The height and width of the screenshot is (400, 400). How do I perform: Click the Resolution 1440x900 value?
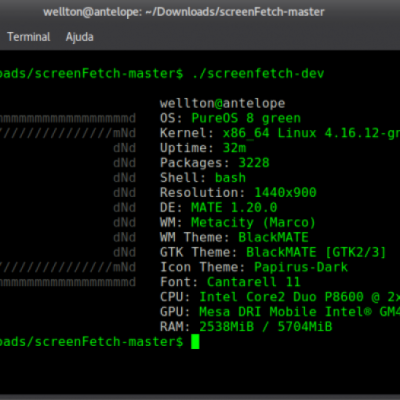(285, 193)
